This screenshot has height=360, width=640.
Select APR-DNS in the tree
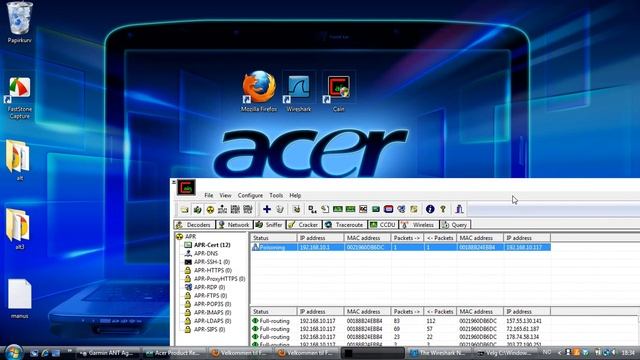click(201, 253)
